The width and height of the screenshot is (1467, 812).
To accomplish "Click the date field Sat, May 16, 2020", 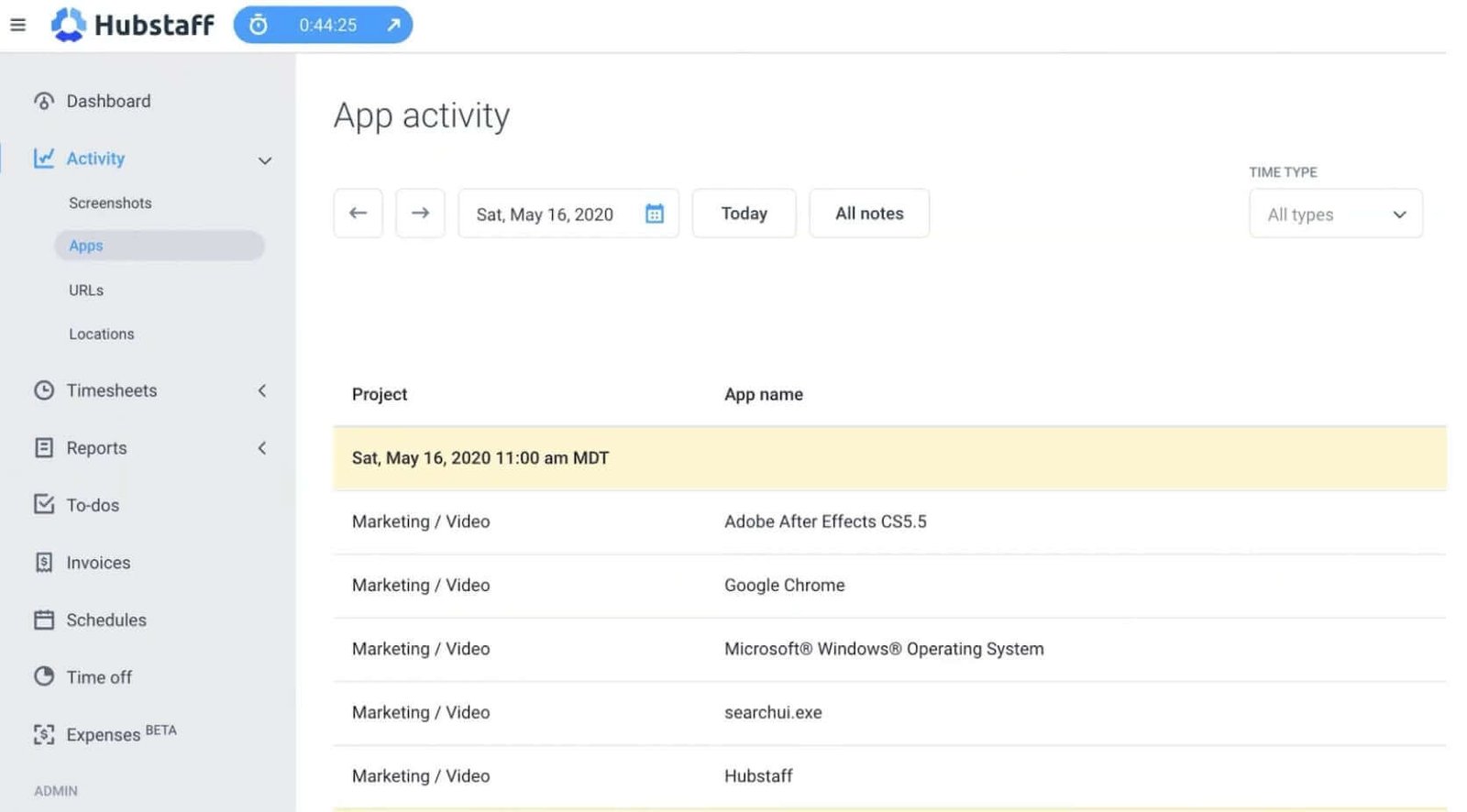I will pos(568,214).
